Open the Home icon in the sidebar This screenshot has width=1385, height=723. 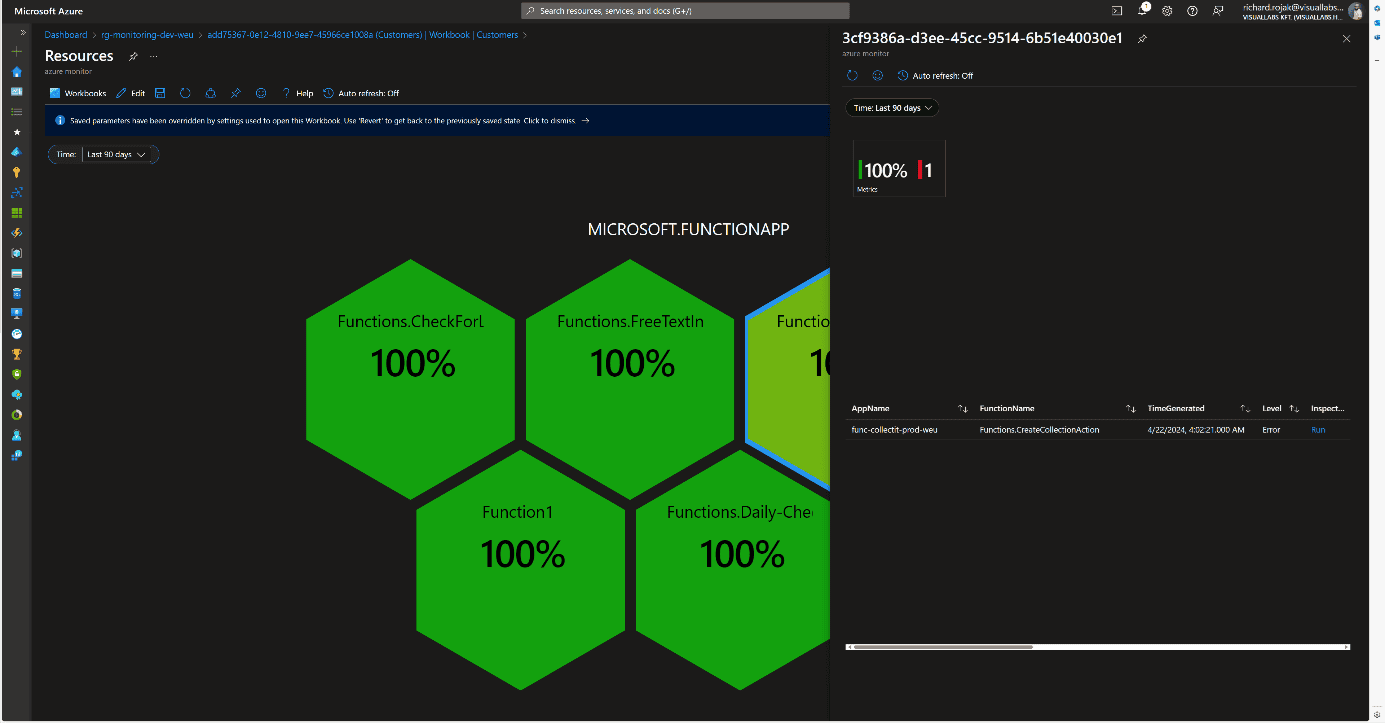coord(16,71)
